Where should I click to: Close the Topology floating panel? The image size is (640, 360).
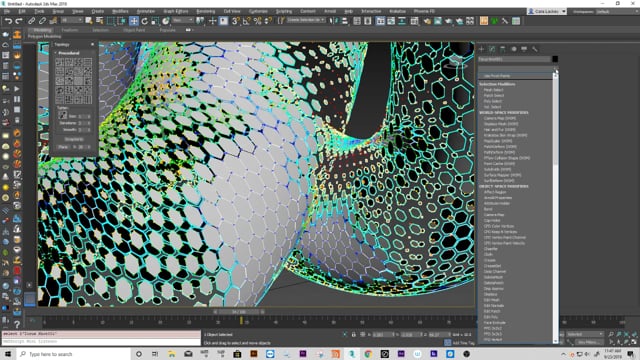(92, 44)
